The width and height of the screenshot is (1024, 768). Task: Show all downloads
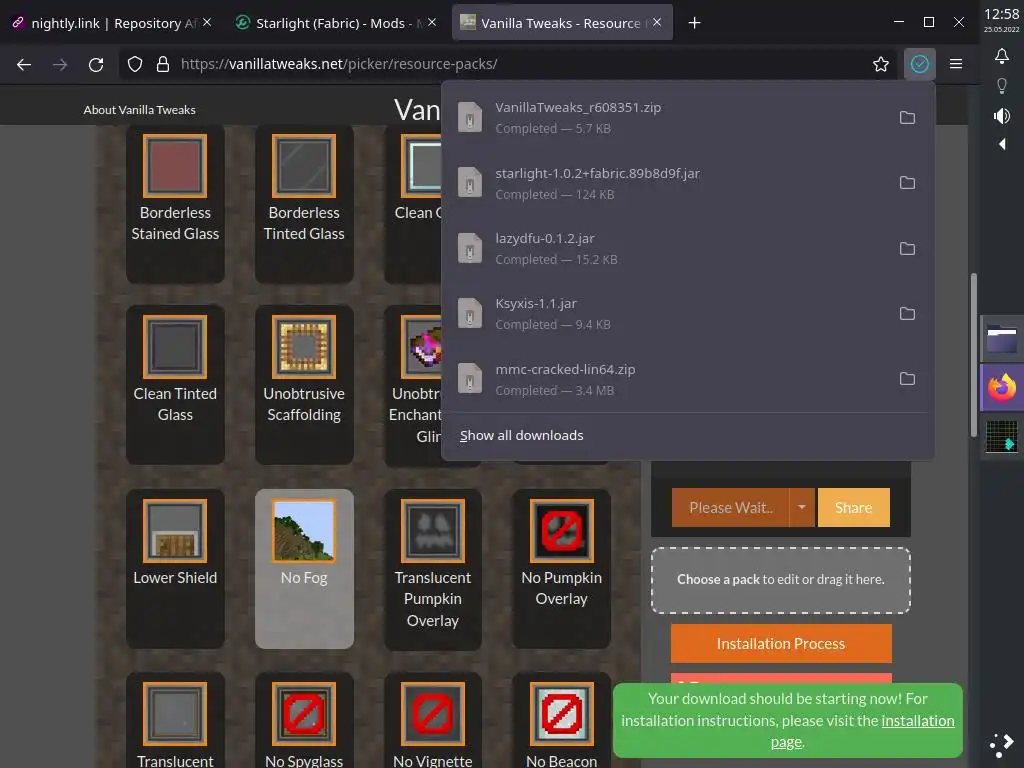click(x=521, y=436)
